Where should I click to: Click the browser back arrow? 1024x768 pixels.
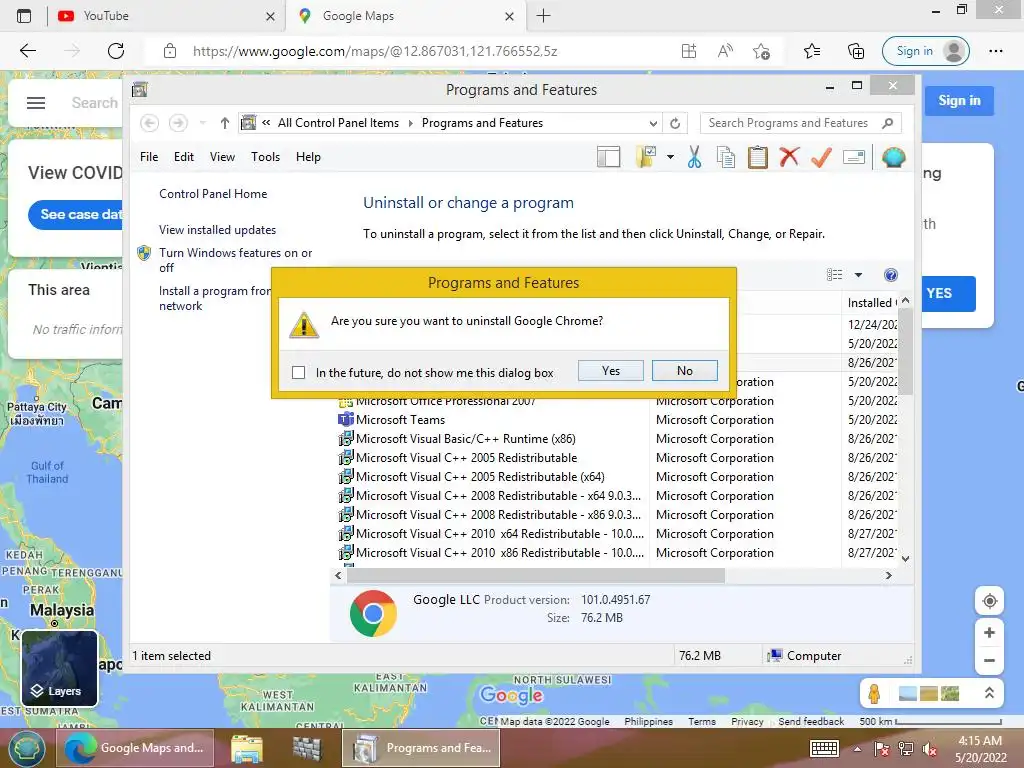pos(27,51)
